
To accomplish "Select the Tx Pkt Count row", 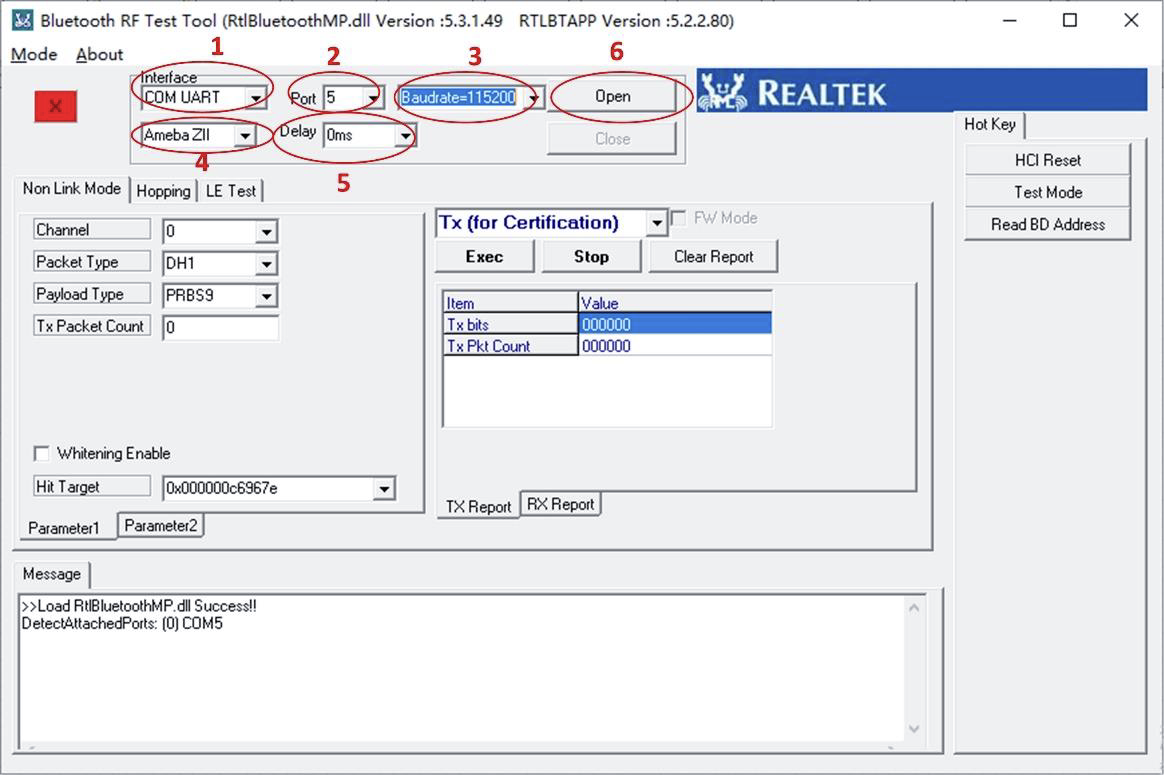I will (607, 346).
